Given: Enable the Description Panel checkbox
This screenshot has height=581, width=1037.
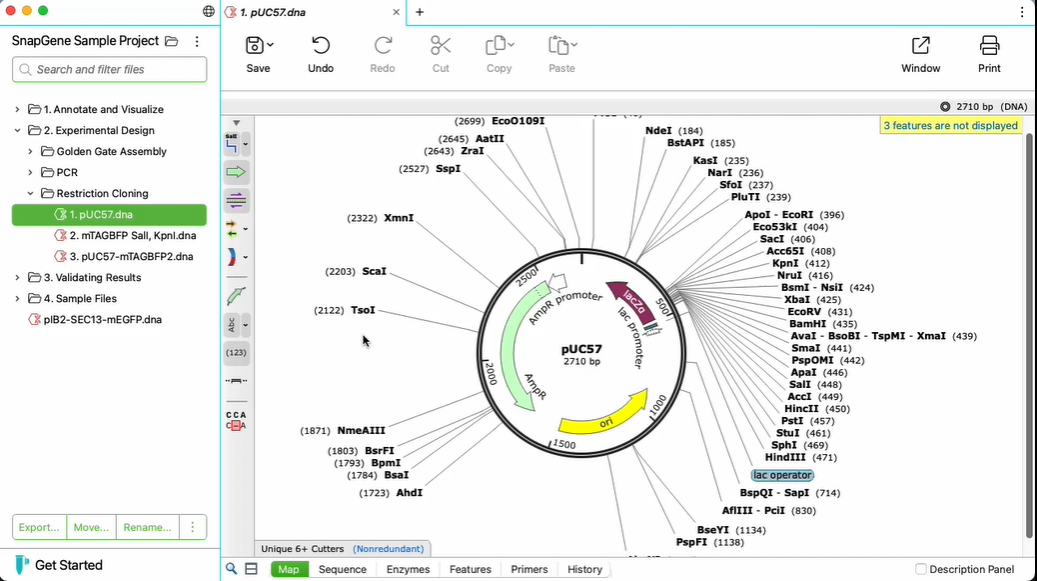Looking at the screenshot, I should pyautogui.click(x=921, y=569).
